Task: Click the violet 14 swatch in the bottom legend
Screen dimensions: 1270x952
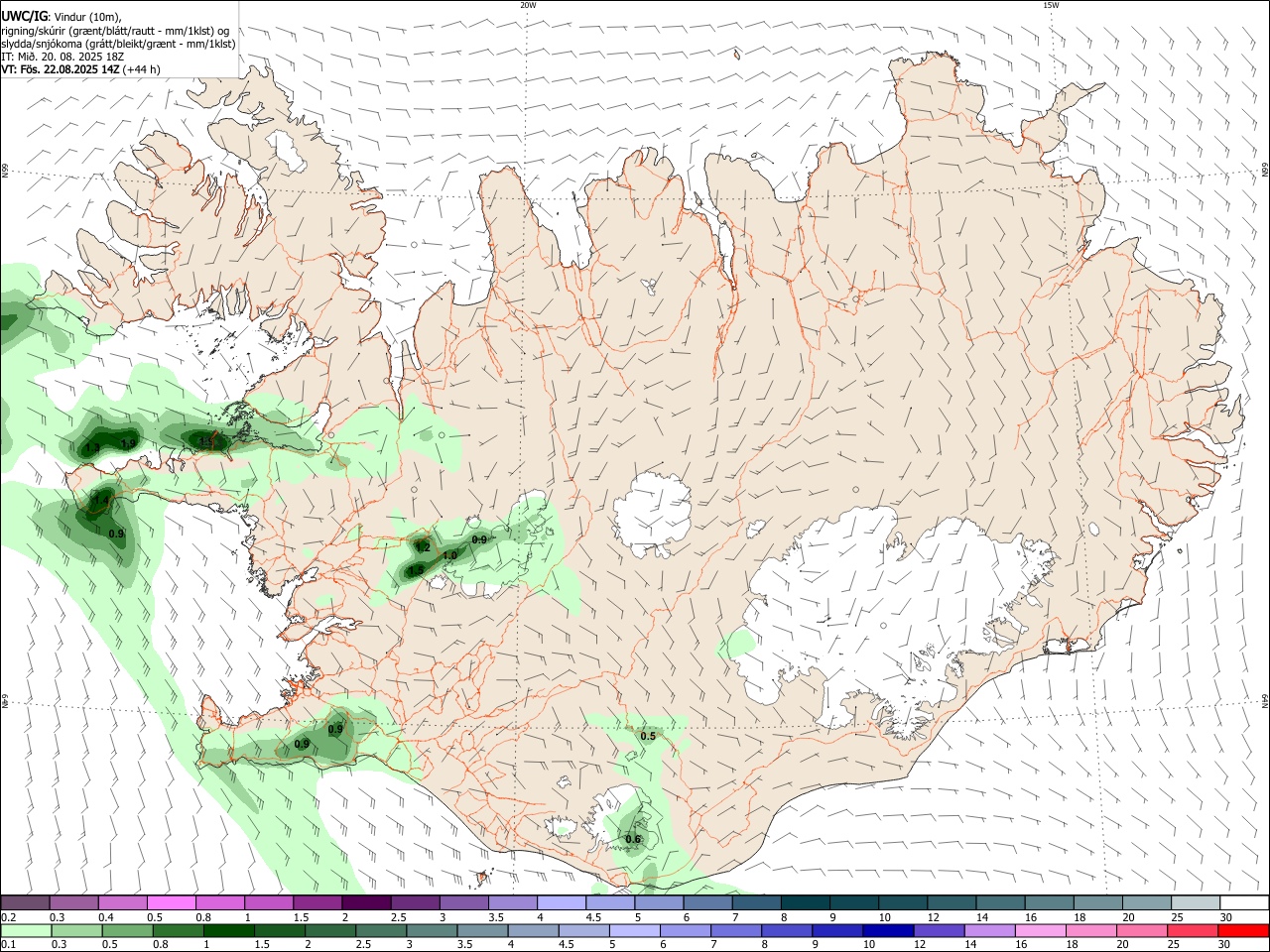Action: [x=988, y=930]
